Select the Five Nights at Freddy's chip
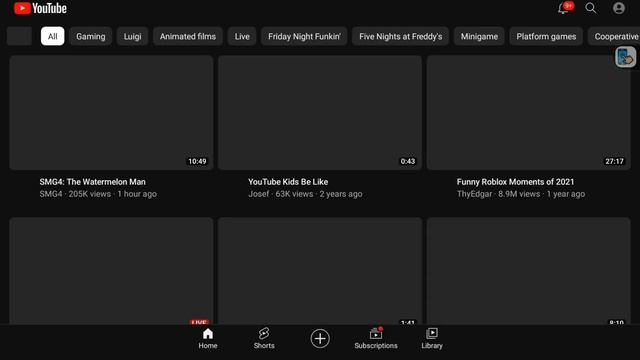This screenshot has width=640, height=360. coord(400,36)
